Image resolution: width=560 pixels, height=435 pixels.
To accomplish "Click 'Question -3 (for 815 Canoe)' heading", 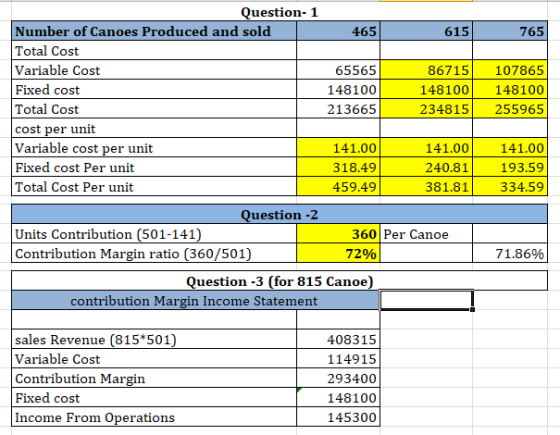I will click(279, 281).
